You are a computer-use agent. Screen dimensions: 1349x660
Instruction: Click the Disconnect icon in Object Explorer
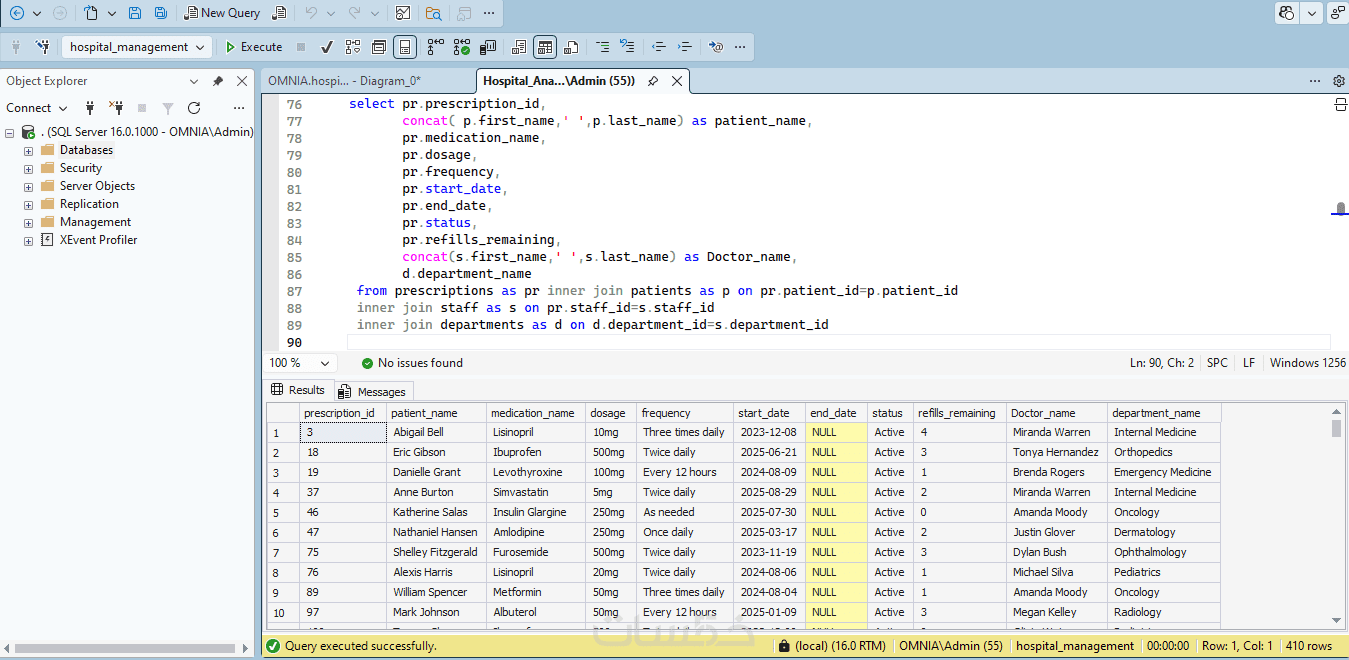tap(116, 108)
